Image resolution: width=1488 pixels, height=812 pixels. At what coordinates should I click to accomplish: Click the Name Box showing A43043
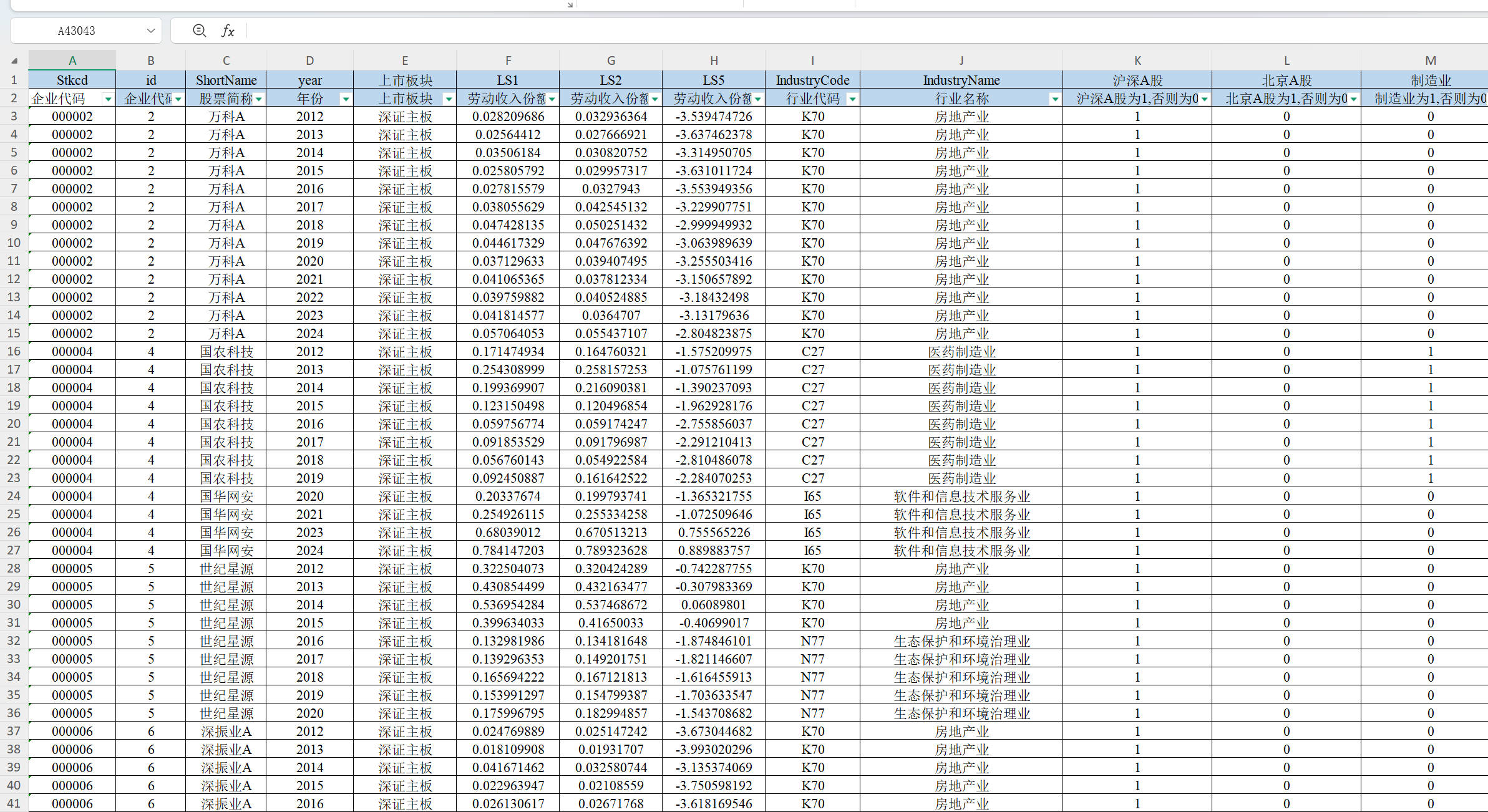(x=77, y=31)
